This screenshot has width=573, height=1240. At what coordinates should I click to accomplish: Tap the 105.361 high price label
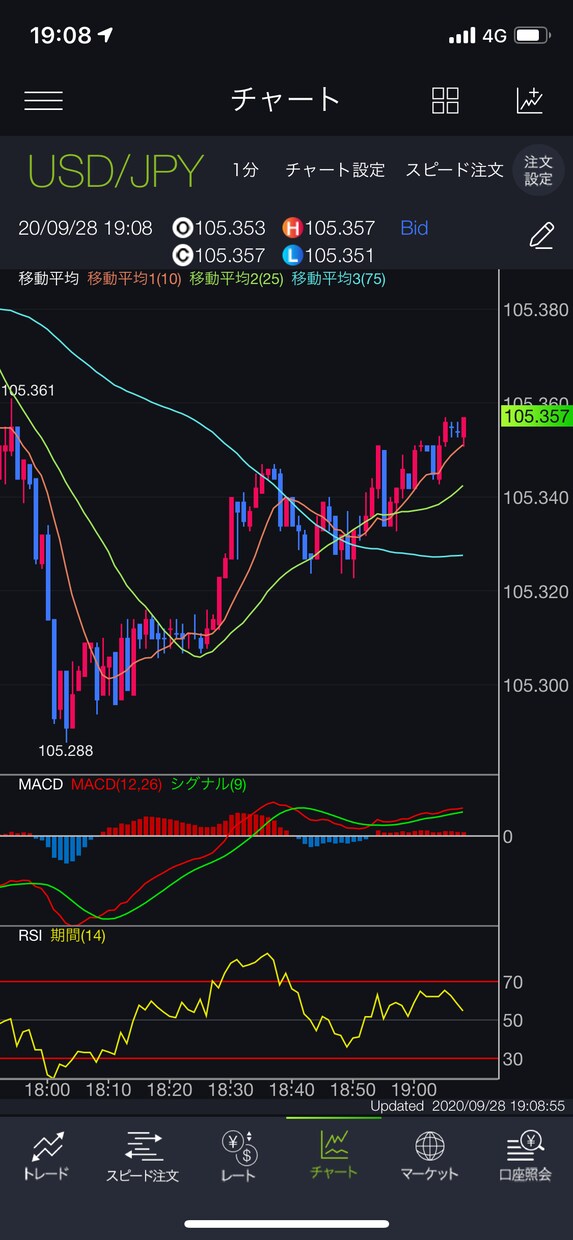(28, 390)
